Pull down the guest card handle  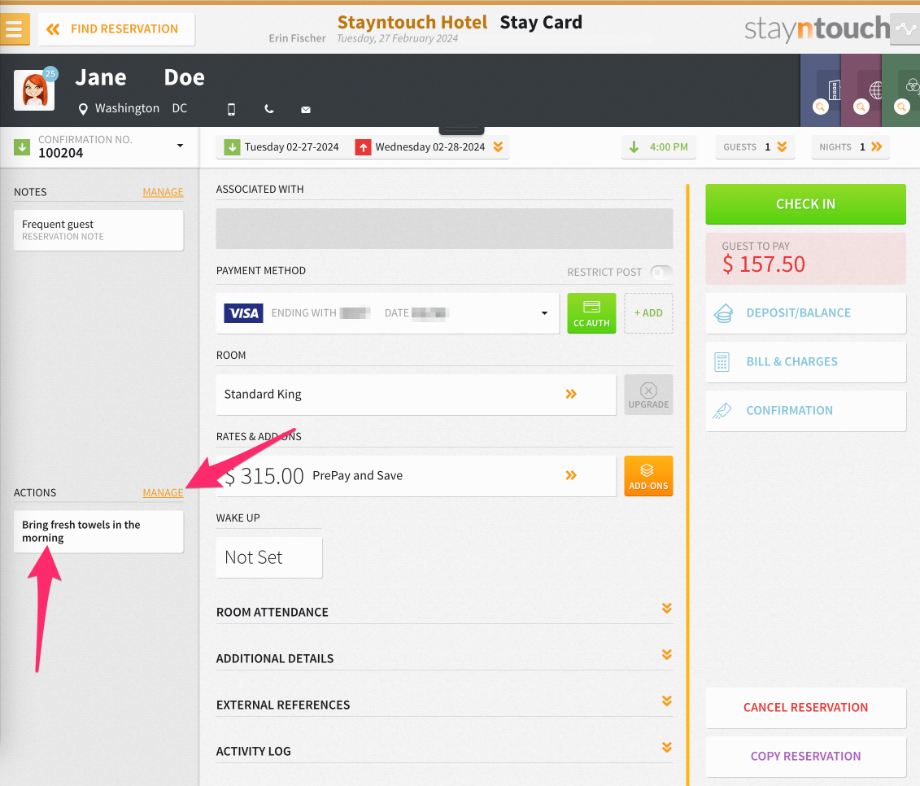pyautogui.click(x=461, y=130)
